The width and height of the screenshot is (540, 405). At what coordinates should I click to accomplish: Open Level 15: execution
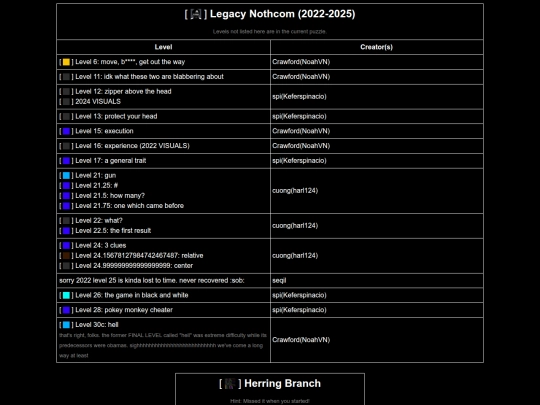[x=104, y=131]
